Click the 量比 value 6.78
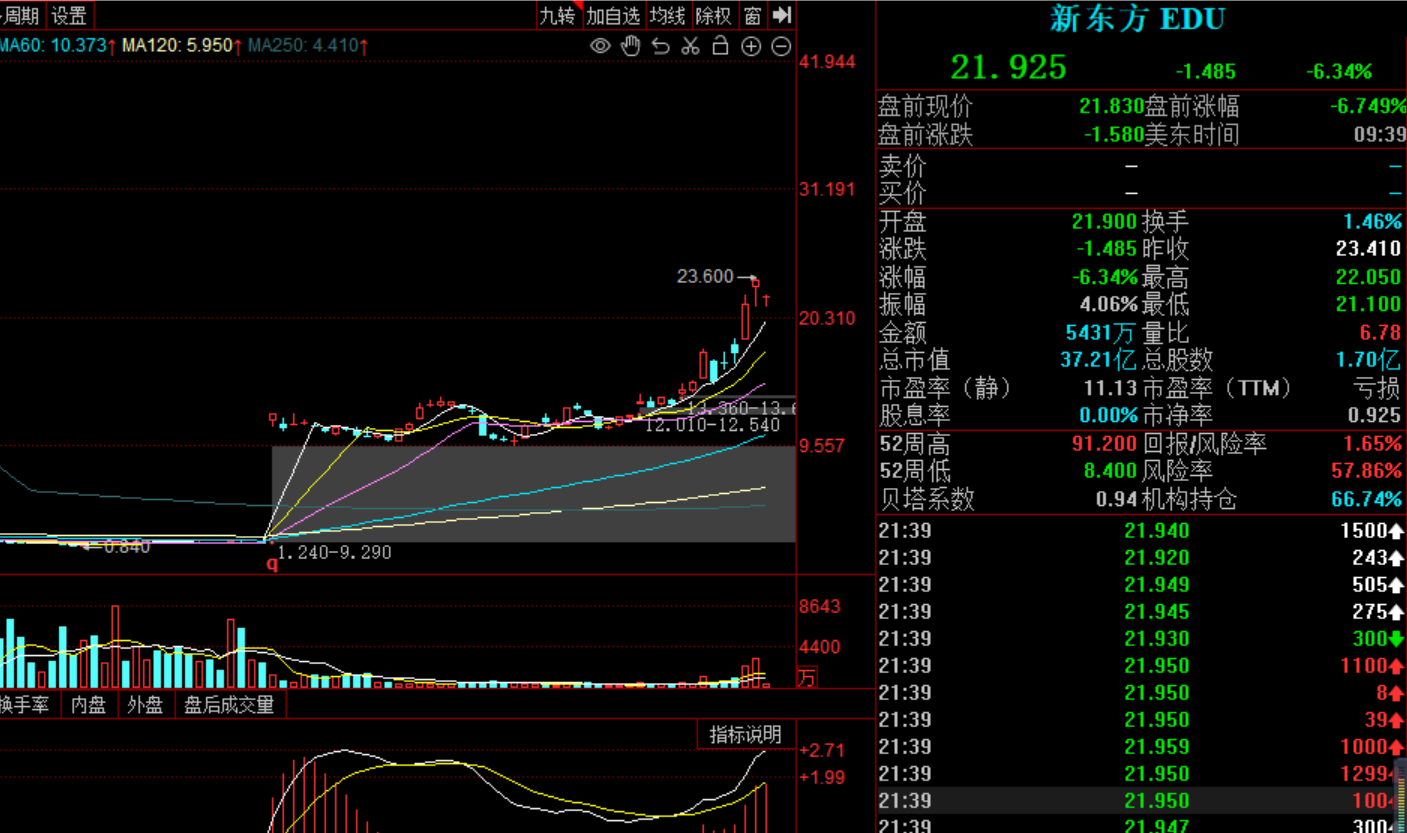This screenshot has height=833, width=1407. point(1380,332)
